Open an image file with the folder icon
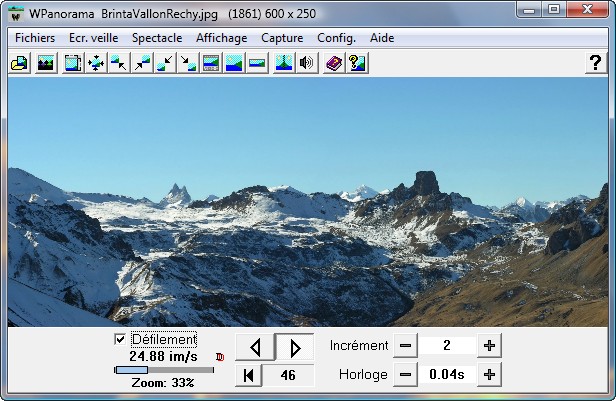This screenshot has width=616, height=401. tap(19, 63)
